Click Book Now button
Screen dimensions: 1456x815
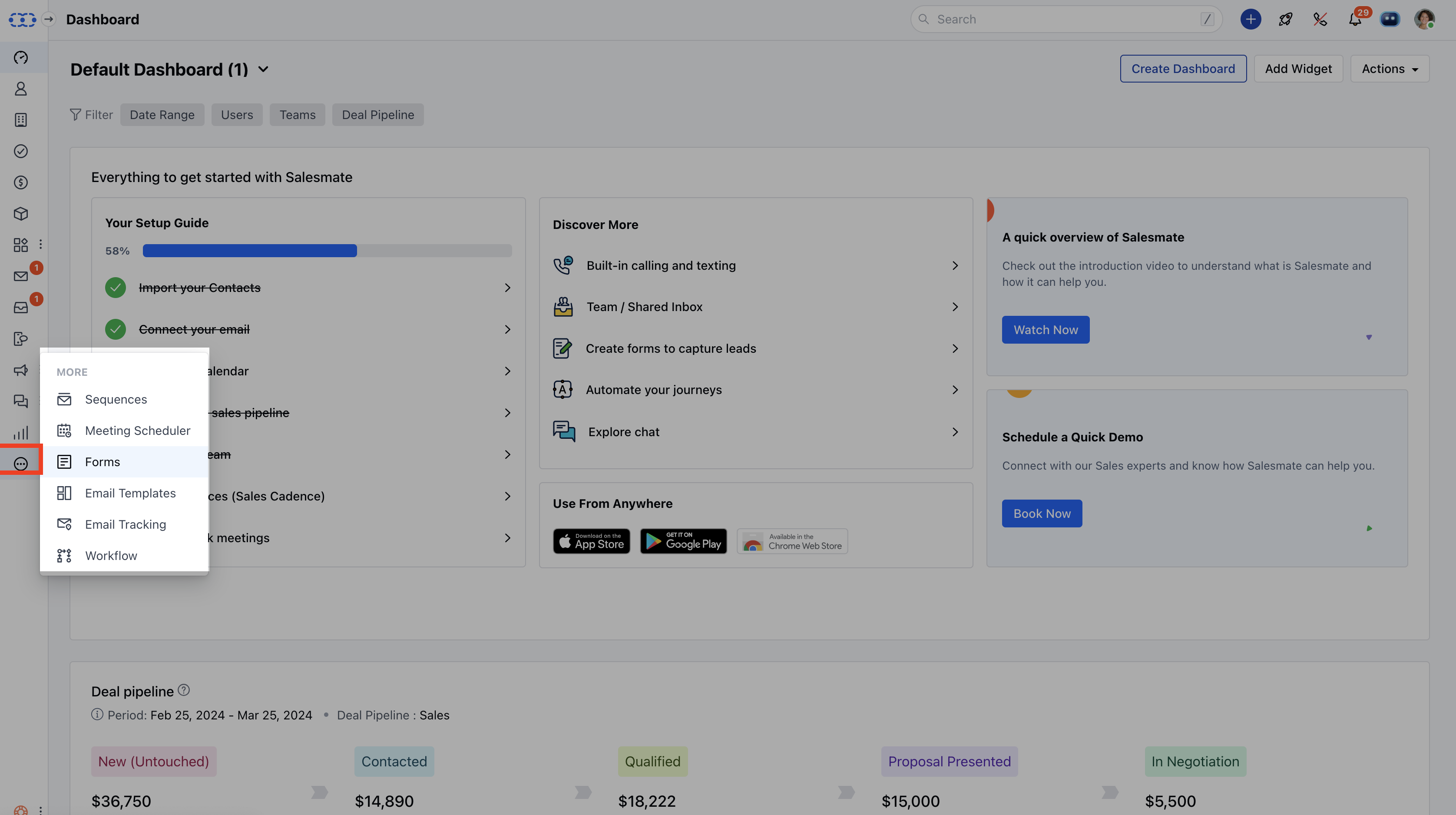[x=1042, y=513]
